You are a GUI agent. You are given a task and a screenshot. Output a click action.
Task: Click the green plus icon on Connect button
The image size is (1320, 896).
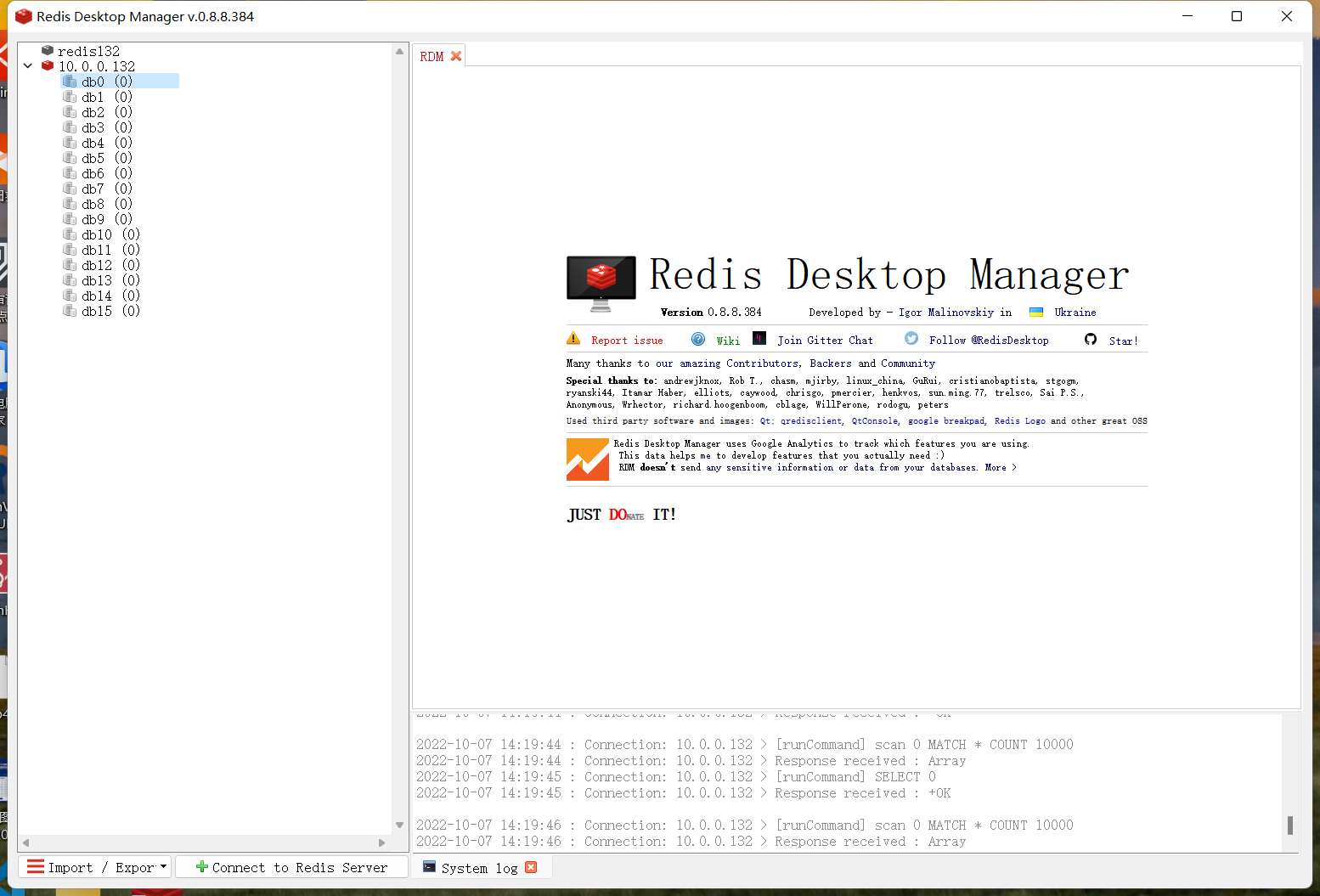pyautogui.click(x=201, y=867)
